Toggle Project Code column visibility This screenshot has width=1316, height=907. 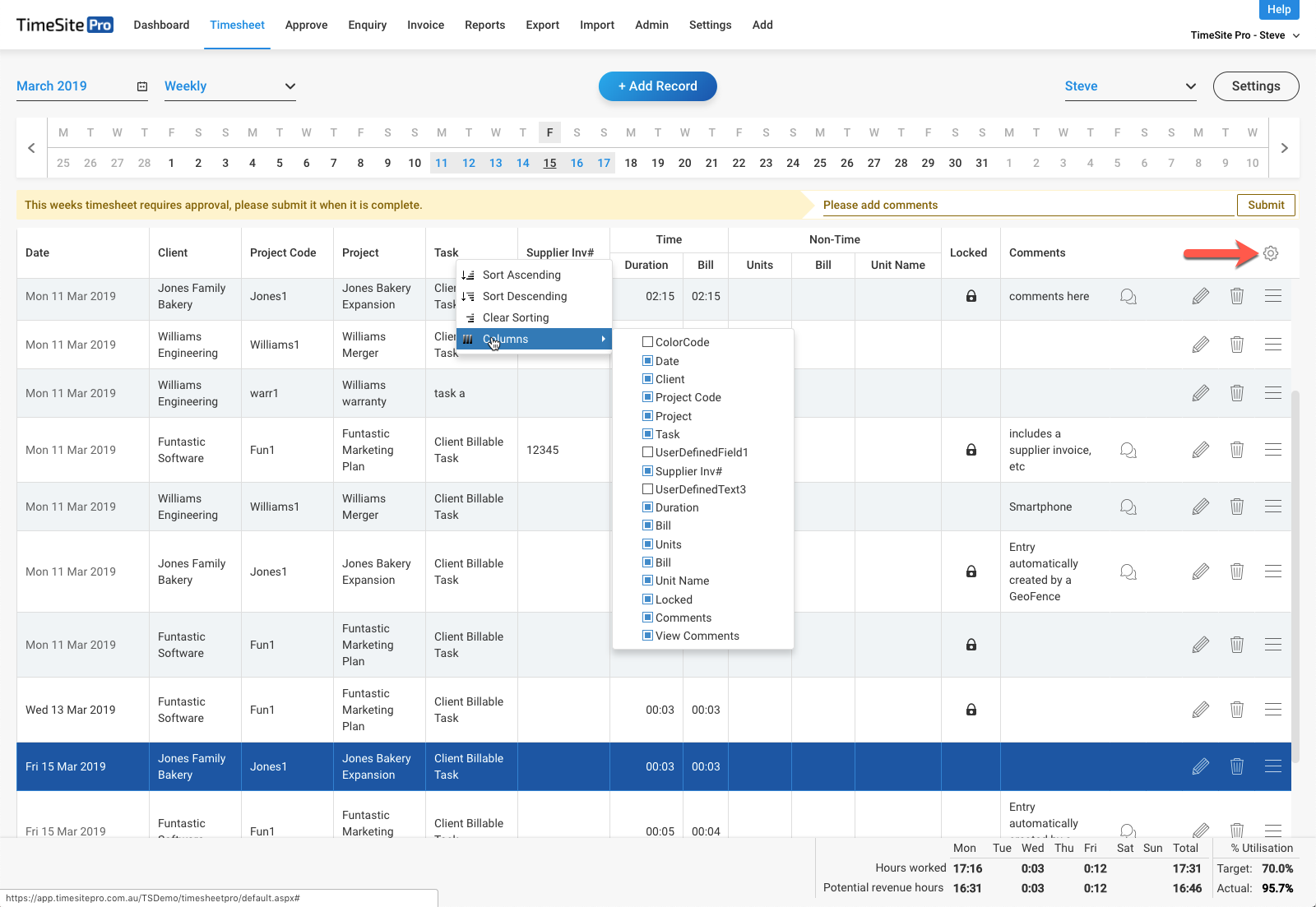coord(647,397)
